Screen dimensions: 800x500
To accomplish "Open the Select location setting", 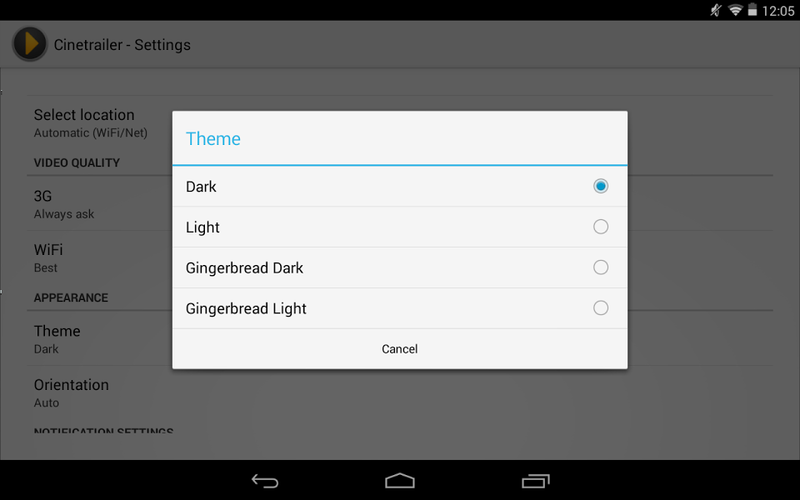I will point(99,122).
